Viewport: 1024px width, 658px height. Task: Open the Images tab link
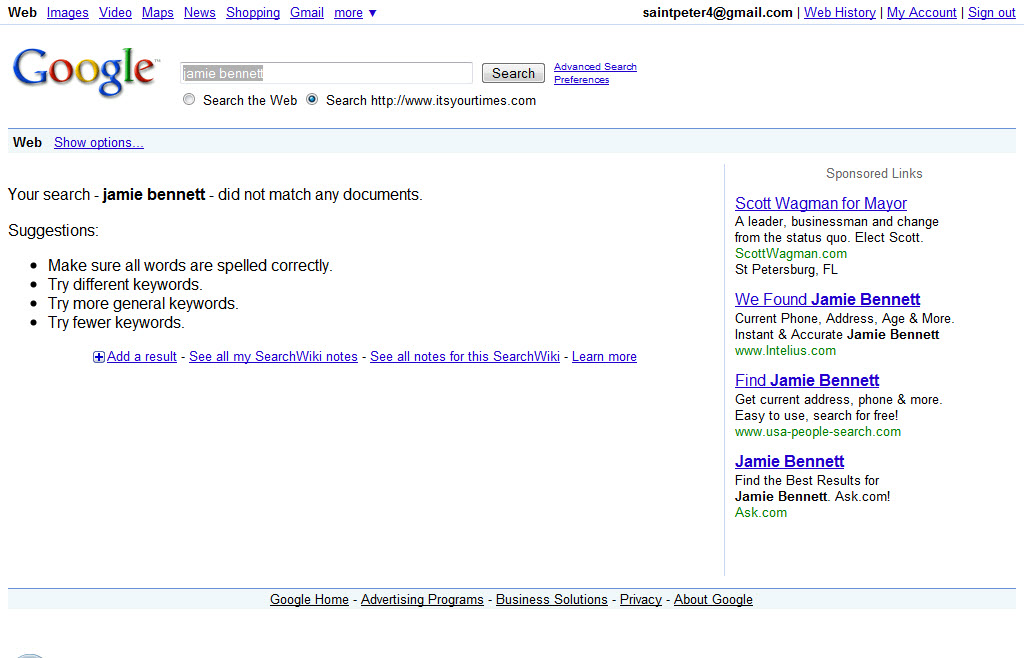coord(67,12)
